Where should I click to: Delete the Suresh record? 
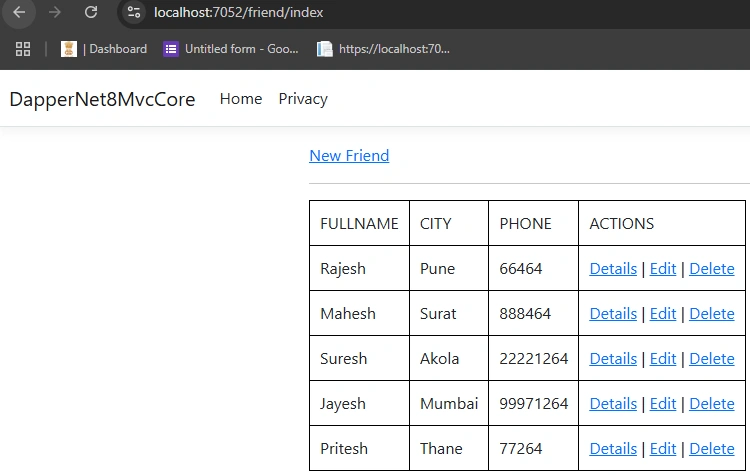pos(711,359)
